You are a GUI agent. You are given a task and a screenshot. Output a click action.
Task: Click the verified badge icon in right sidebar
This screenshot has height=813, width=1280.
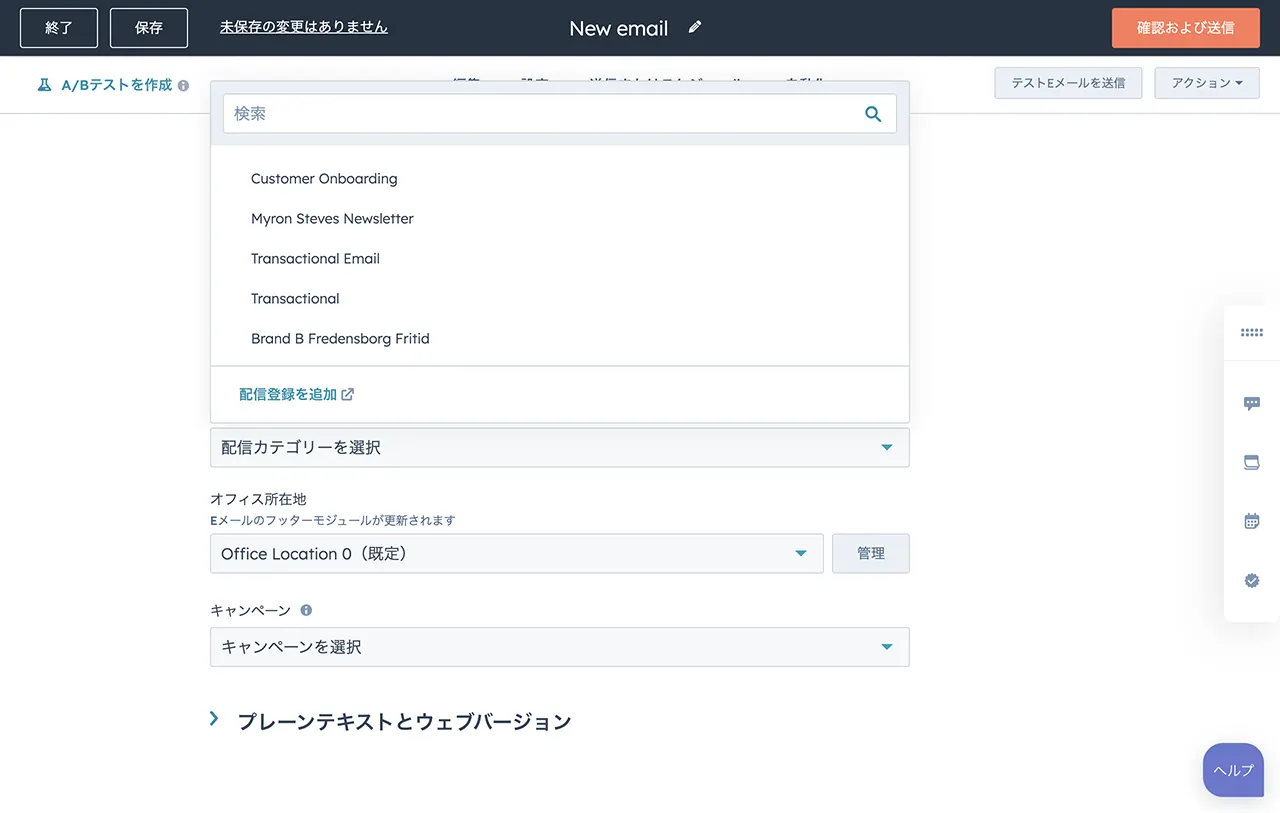(1251, 580)
